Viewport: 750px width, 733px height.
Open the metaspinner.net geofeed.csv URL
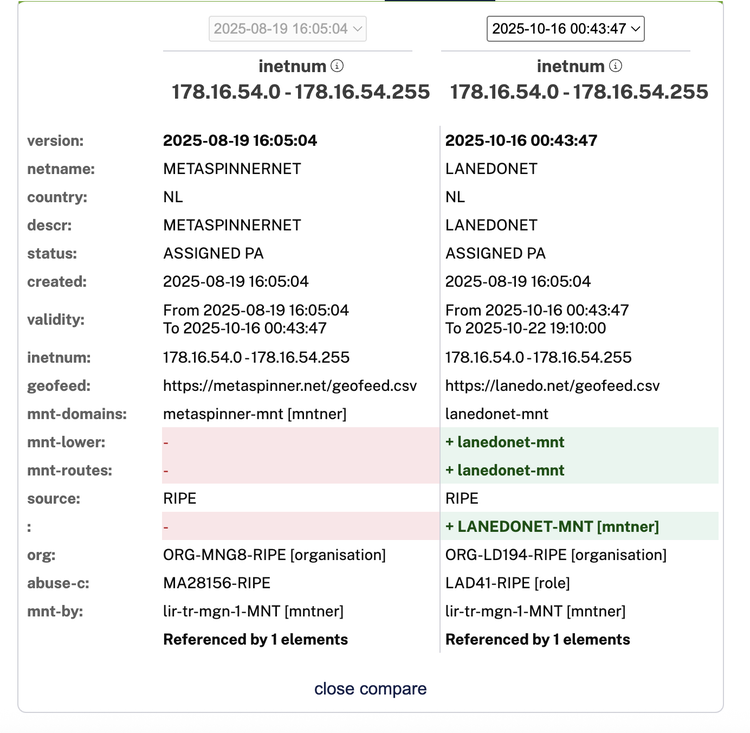coord(290,386)
